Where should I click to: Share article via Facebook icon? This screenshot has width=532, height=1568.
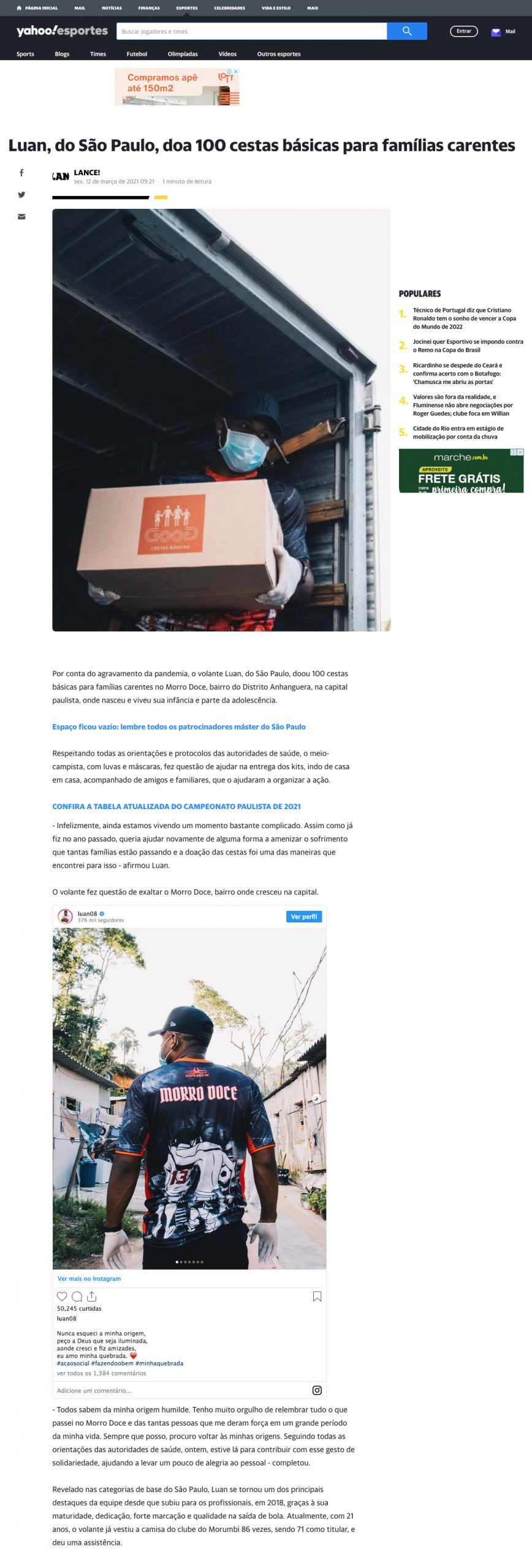click(x=21, y=173)
